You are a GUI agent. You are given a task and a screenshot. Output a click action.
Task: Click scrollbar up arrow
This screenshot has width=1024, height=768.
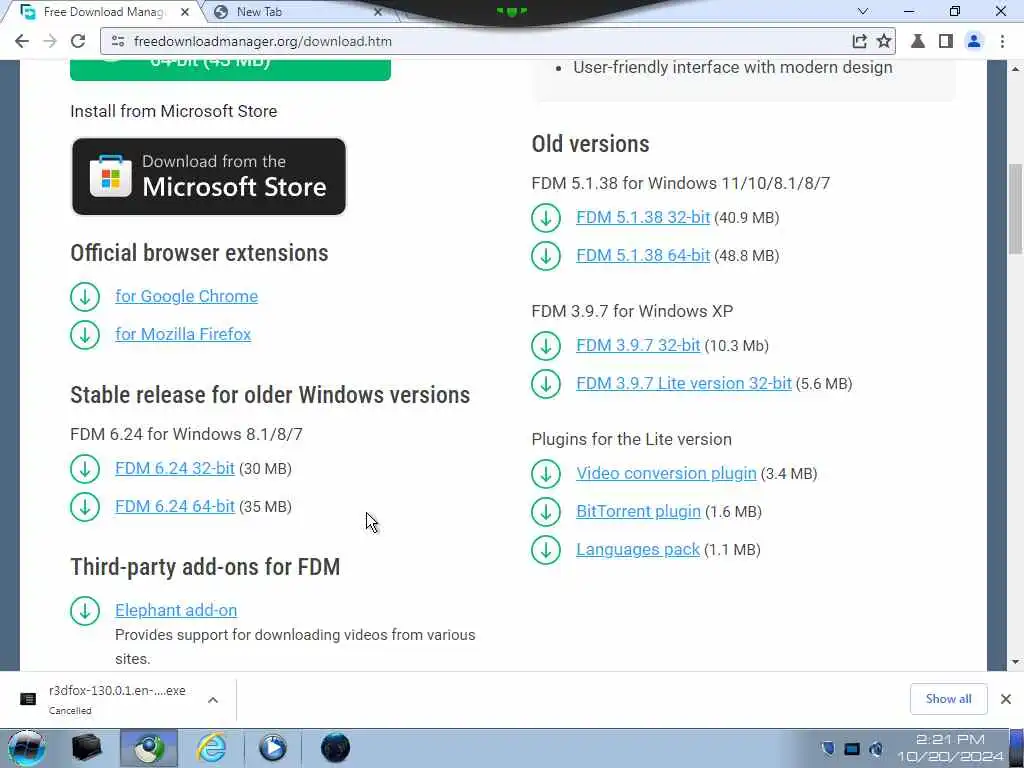(1016, 68)
